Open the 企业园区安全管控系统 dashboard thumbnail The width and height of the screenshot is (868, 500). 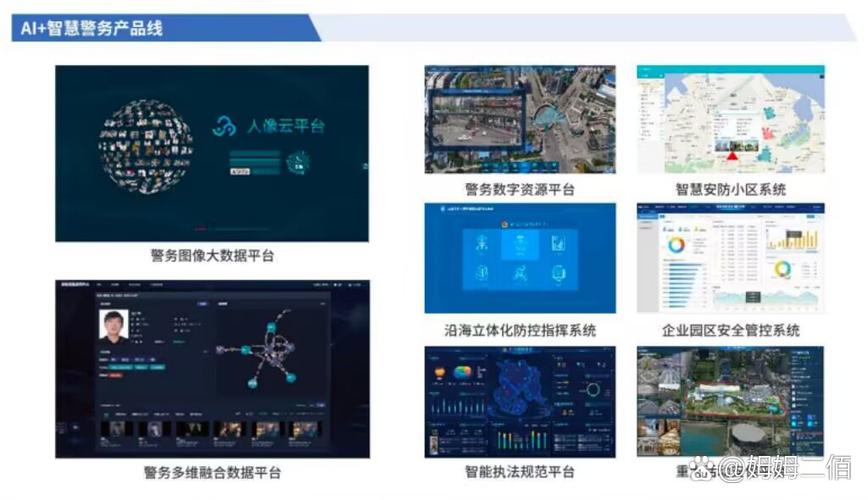click(731, 258)
